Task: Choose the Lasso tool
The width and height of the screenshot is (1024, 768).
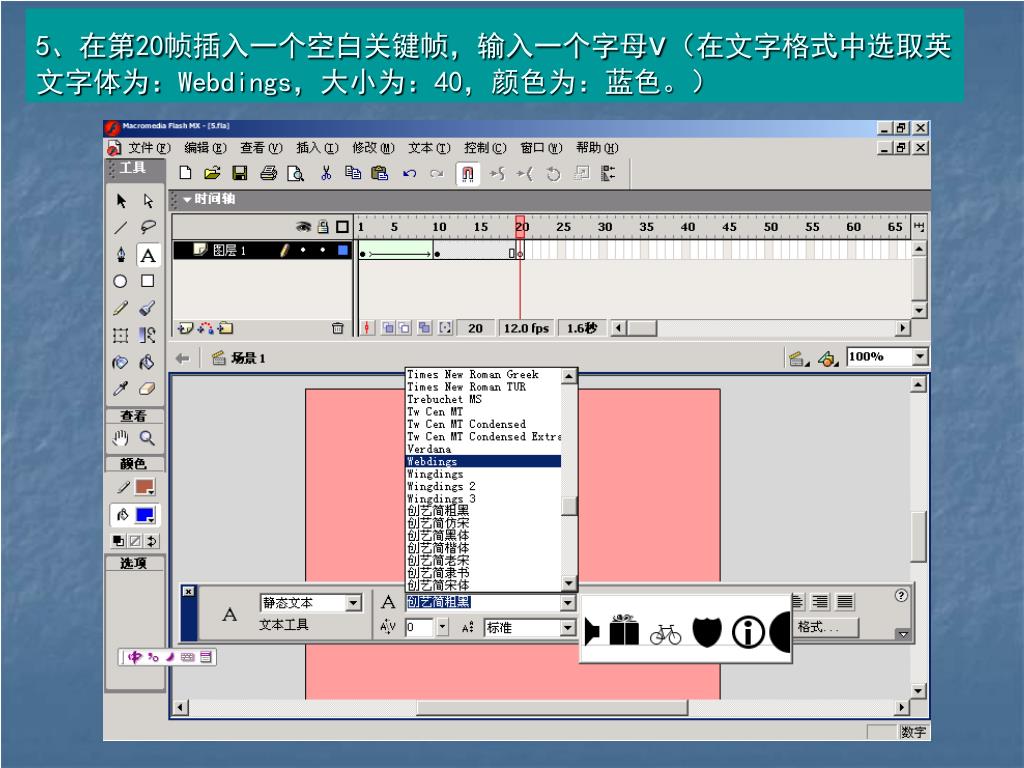Action: coord(148,227)
